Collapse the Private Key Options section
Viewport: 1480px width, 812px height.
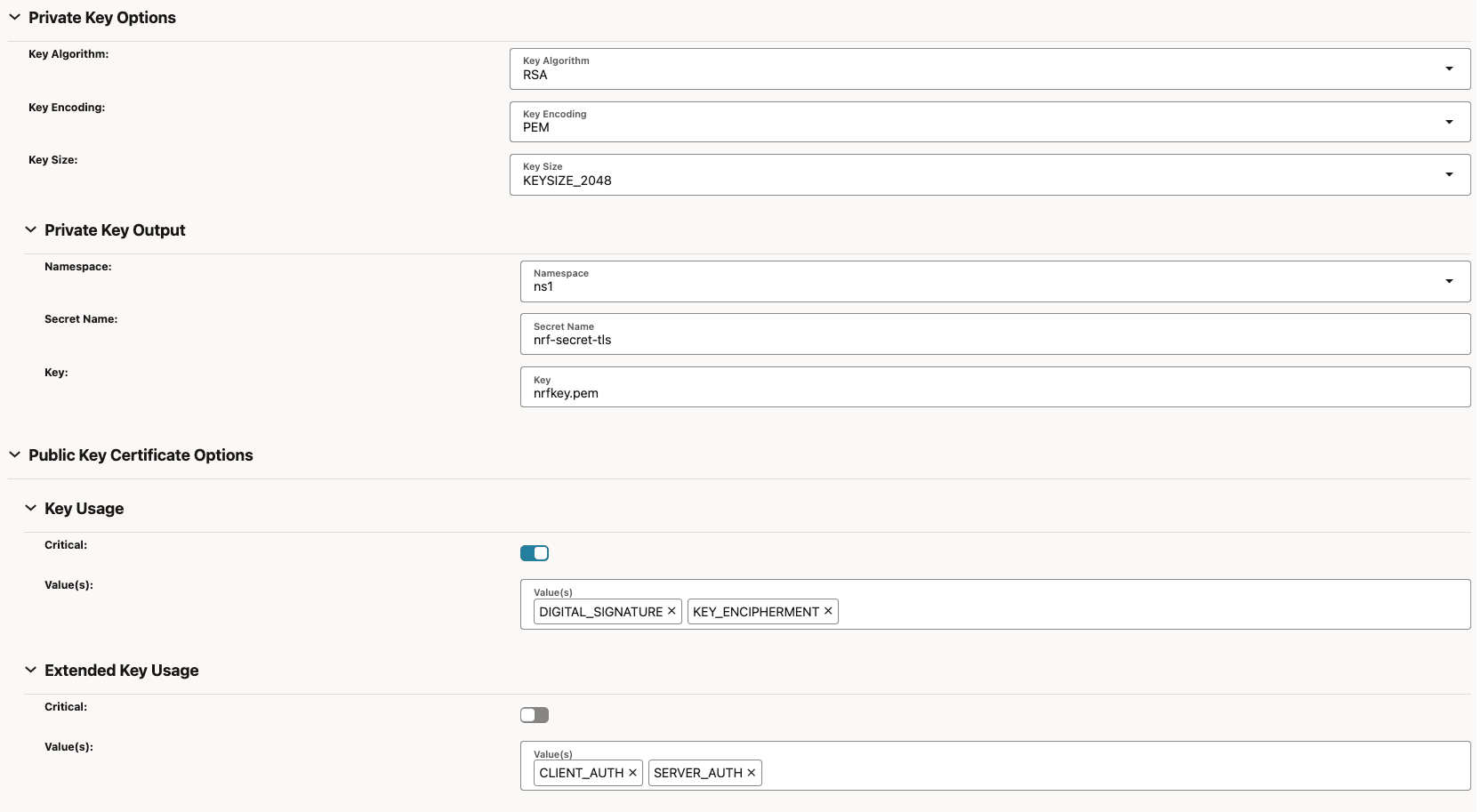coord(14,17)
